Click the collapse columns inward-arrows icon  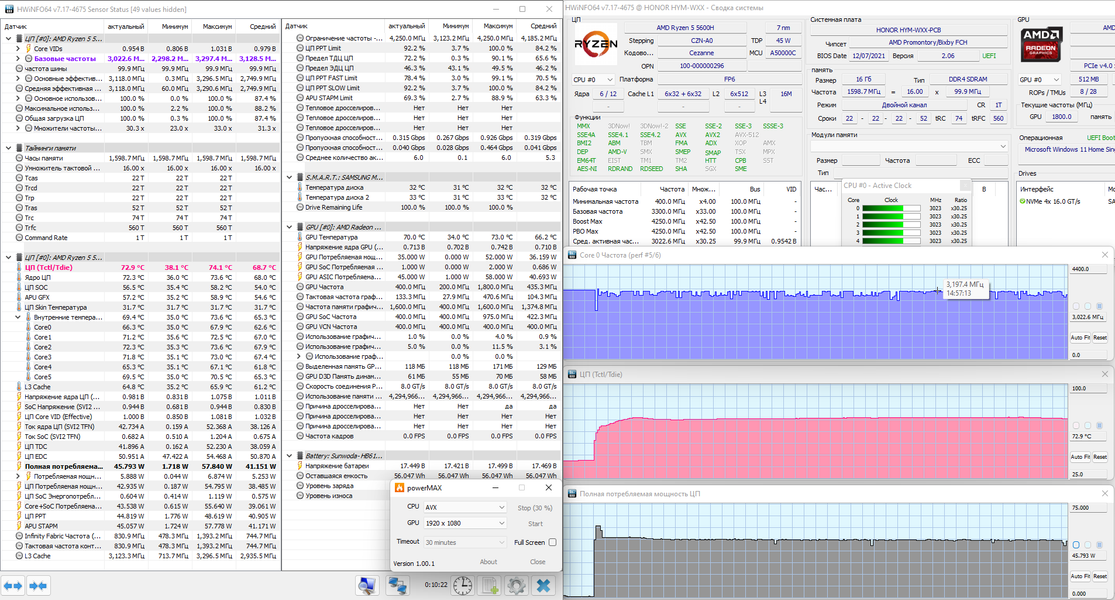click(x=38, y=586)
